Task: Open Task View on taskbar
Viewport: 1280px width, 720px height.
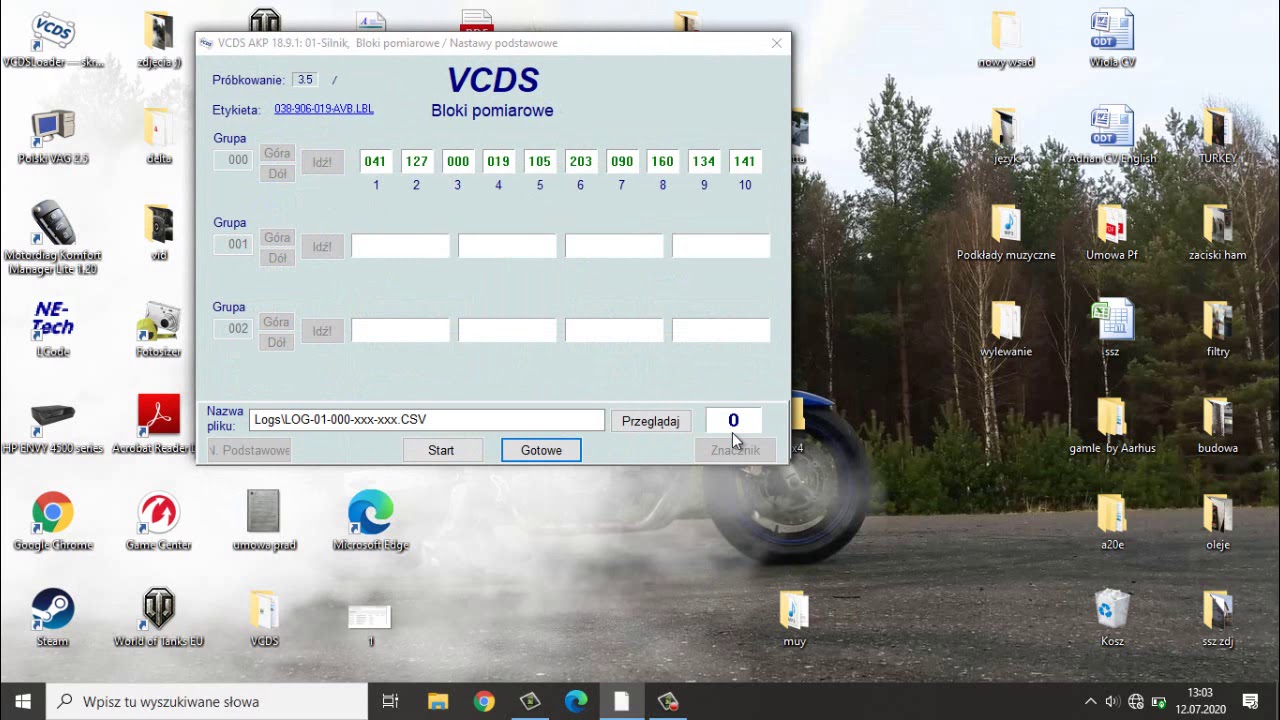Action: [x=390, y=701]
